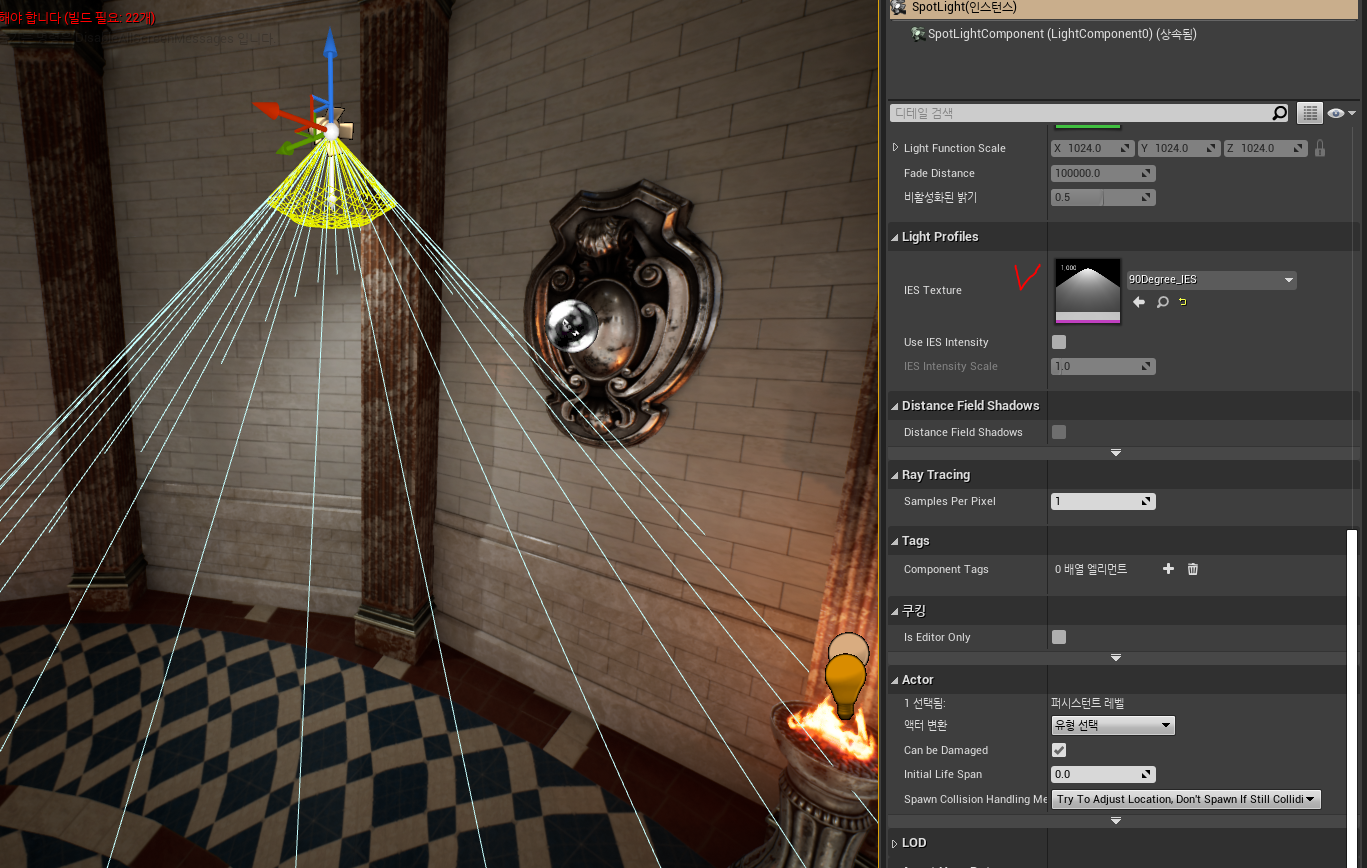Click the Component Tags property label
The width and height of the screenshot is (1367, 868).
(x=946, y=569)
